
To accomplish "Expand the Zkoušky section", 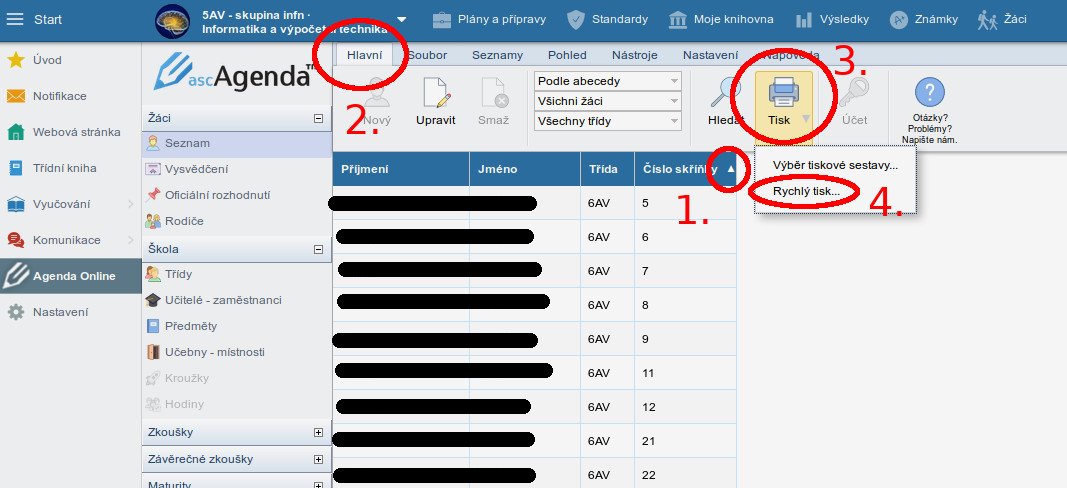I will pos(319,433).
